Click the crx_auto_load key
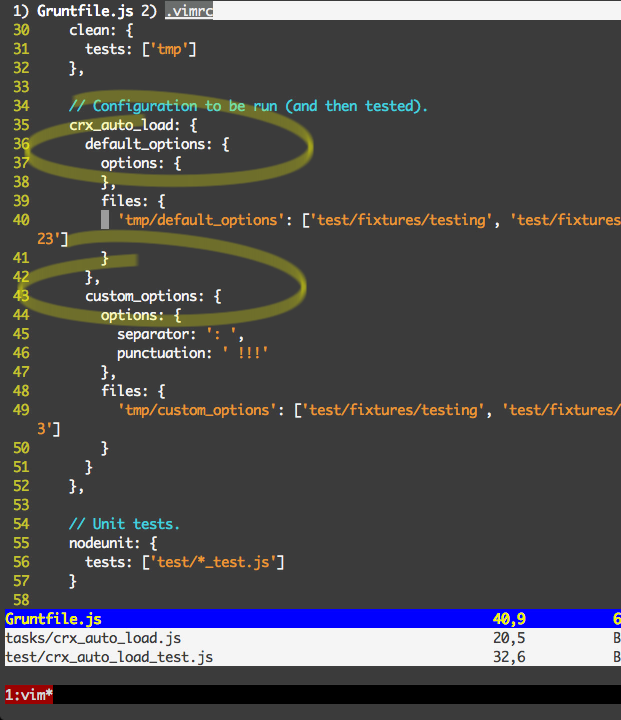 pyautogui.click(x=121, y=125)
